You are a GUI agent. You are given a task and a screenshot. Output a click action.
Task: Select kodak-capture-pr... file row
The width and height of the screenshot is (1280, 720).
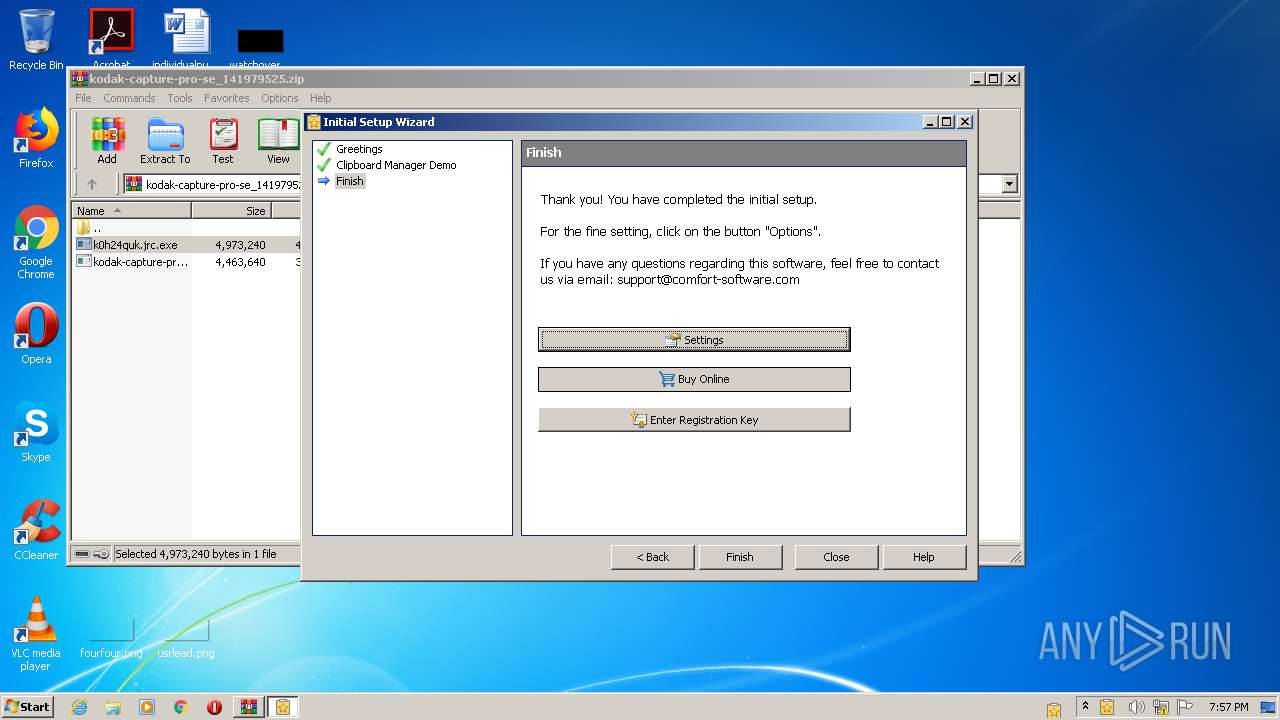186,262
